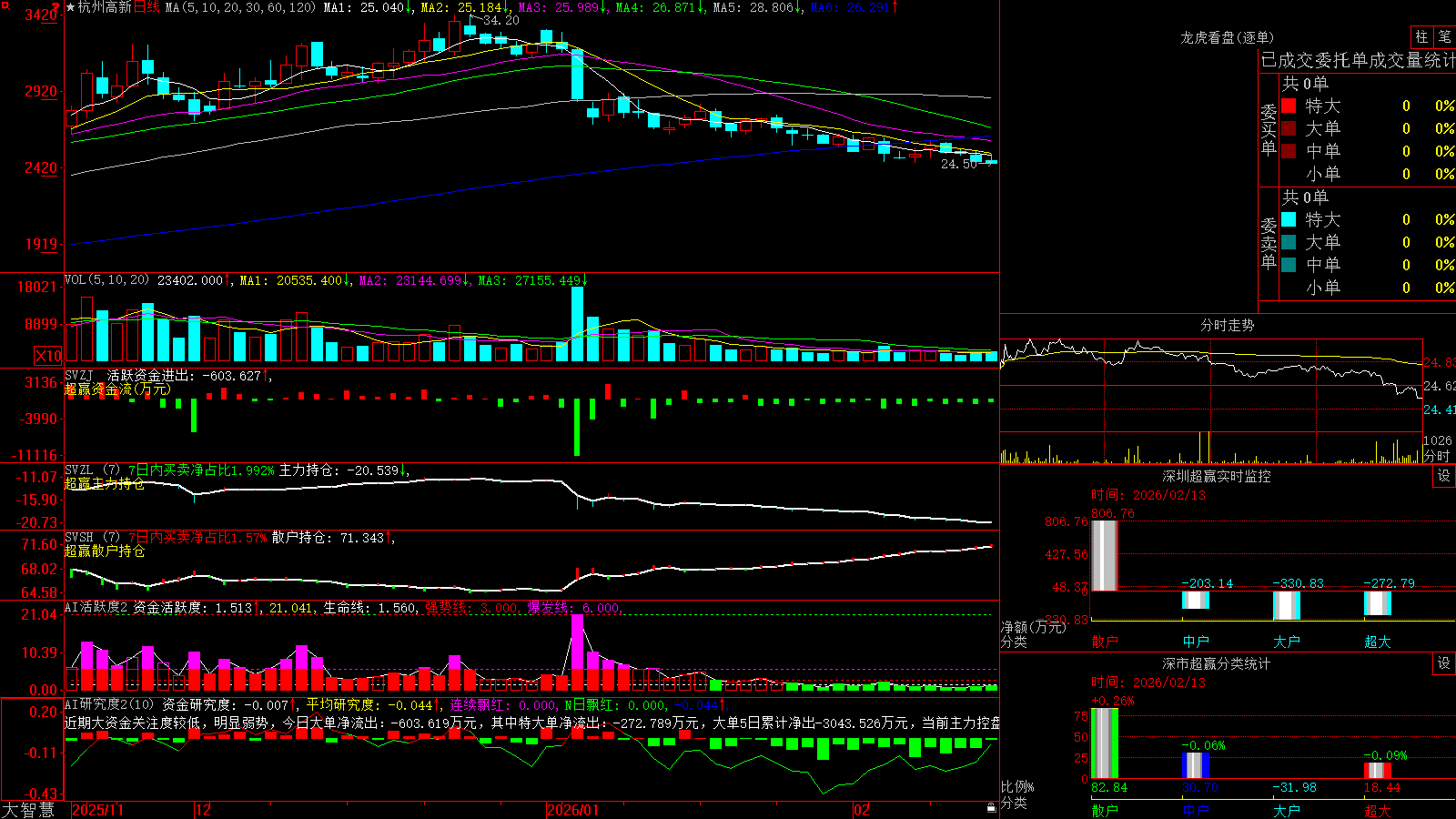Click the teal 中单 swatch under 委卖单
1456x819 pixels.
pyautogui.click(x=1289, y=265)
